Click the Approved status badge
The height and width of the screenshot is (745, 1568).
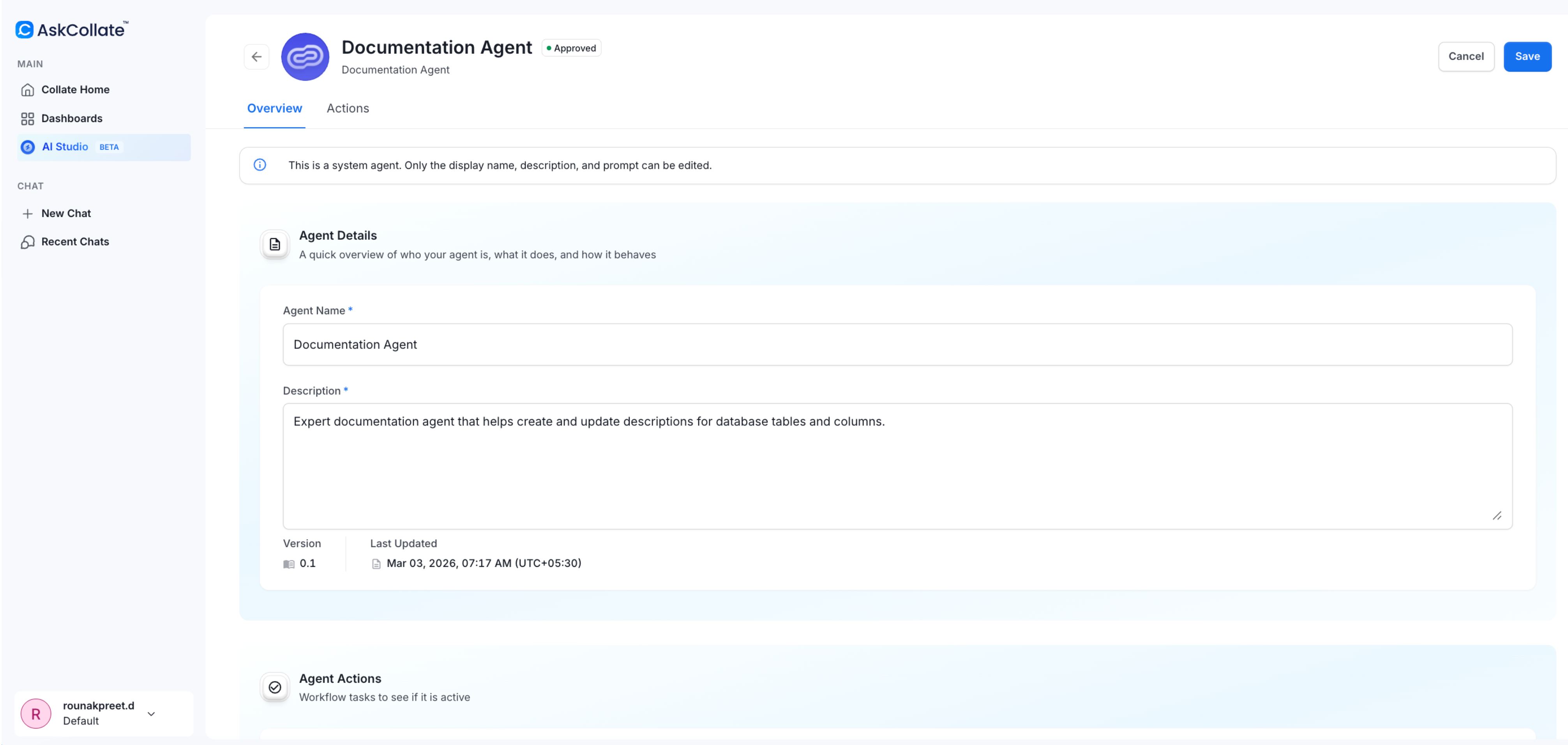point(571,48)
